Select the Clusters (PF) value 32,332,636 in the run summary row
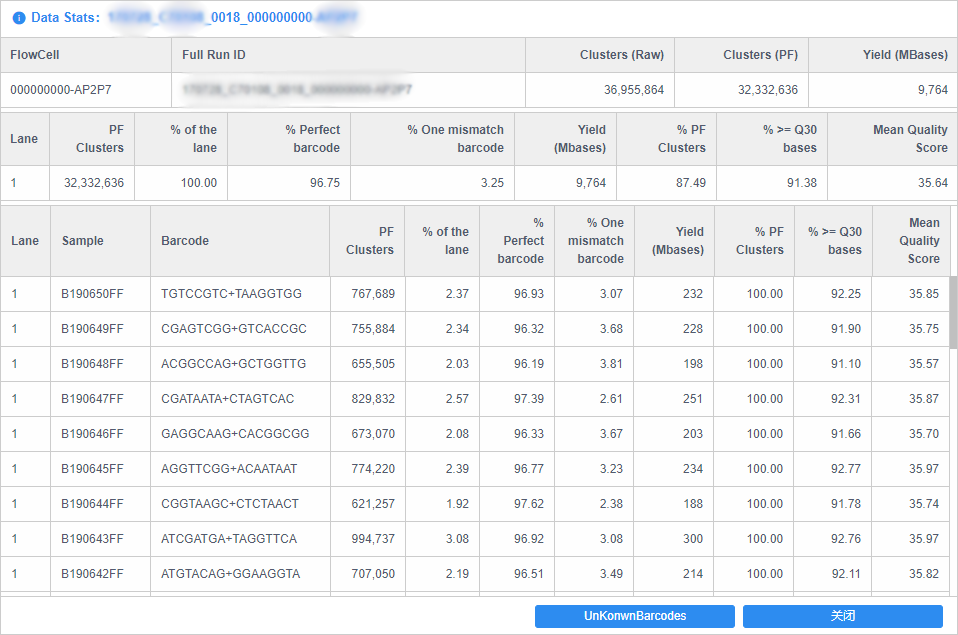 click(767, 90)
